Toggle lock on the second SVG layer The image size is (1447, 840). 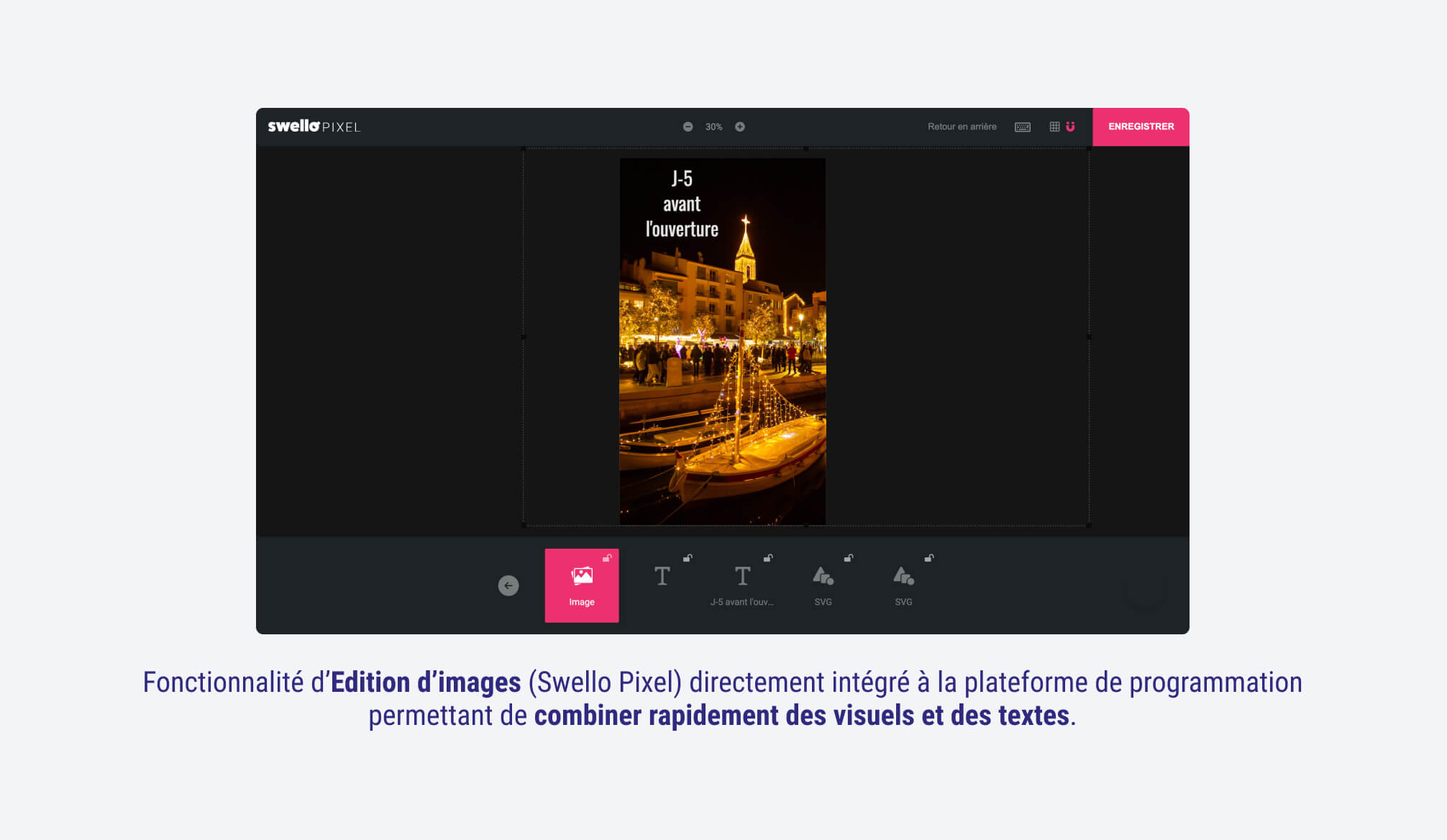point(929,558)
